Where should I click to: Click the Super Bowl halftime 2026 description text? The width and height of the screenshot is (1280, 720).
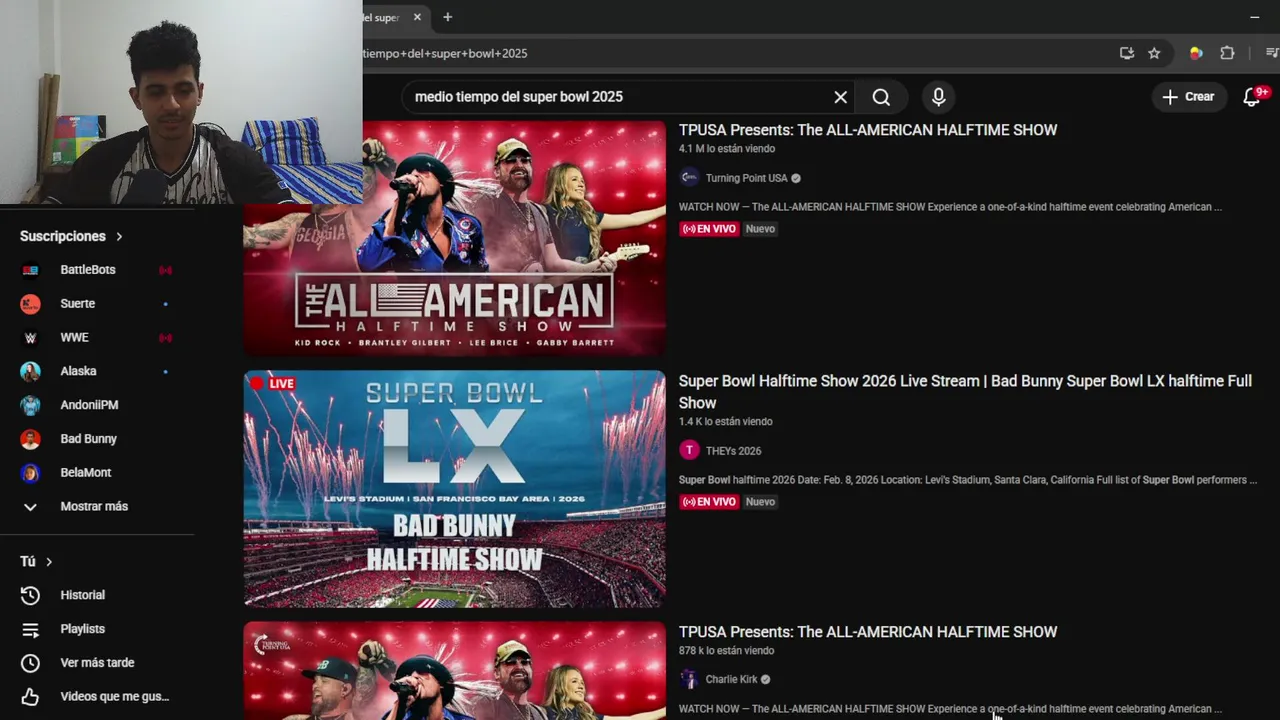[x=968, y=480]
